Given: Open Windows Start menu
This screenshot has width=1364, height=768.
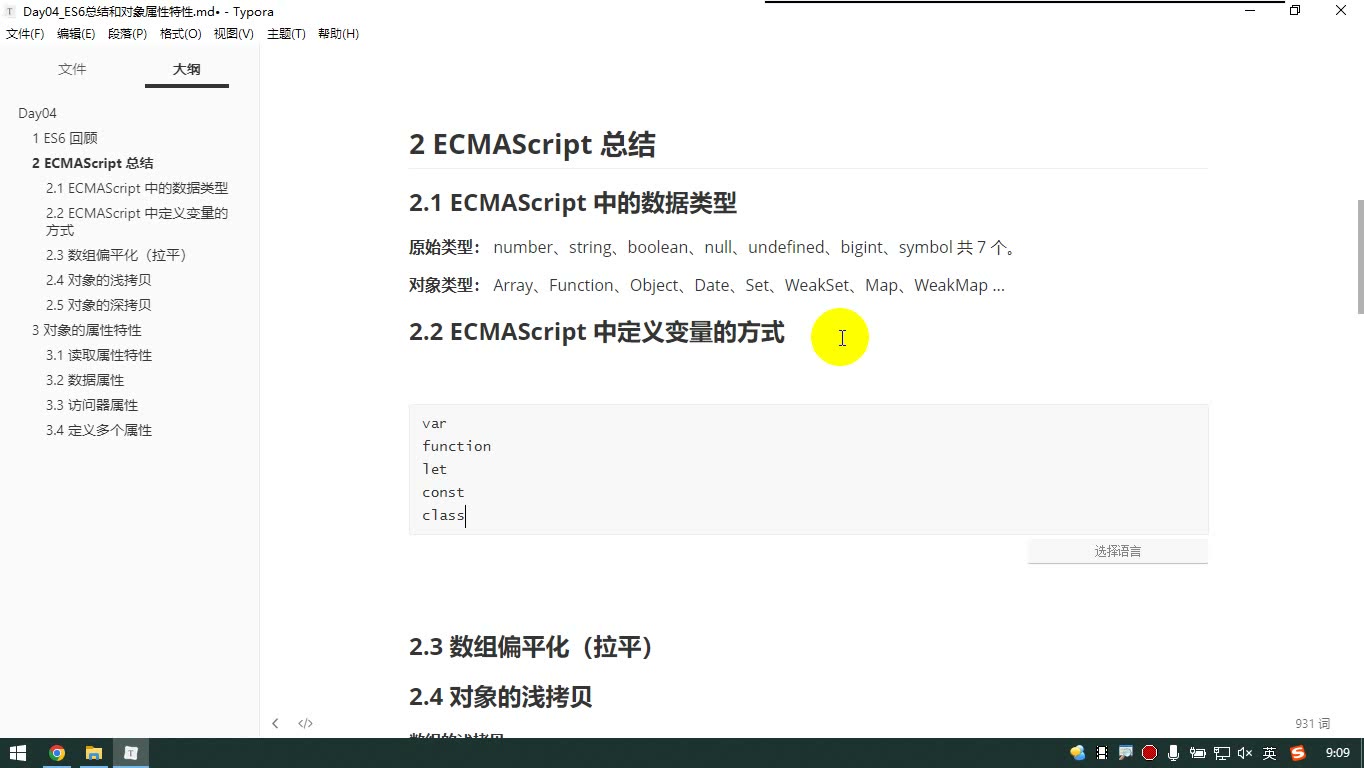Looking at the screenshot, I should (18, 753).
